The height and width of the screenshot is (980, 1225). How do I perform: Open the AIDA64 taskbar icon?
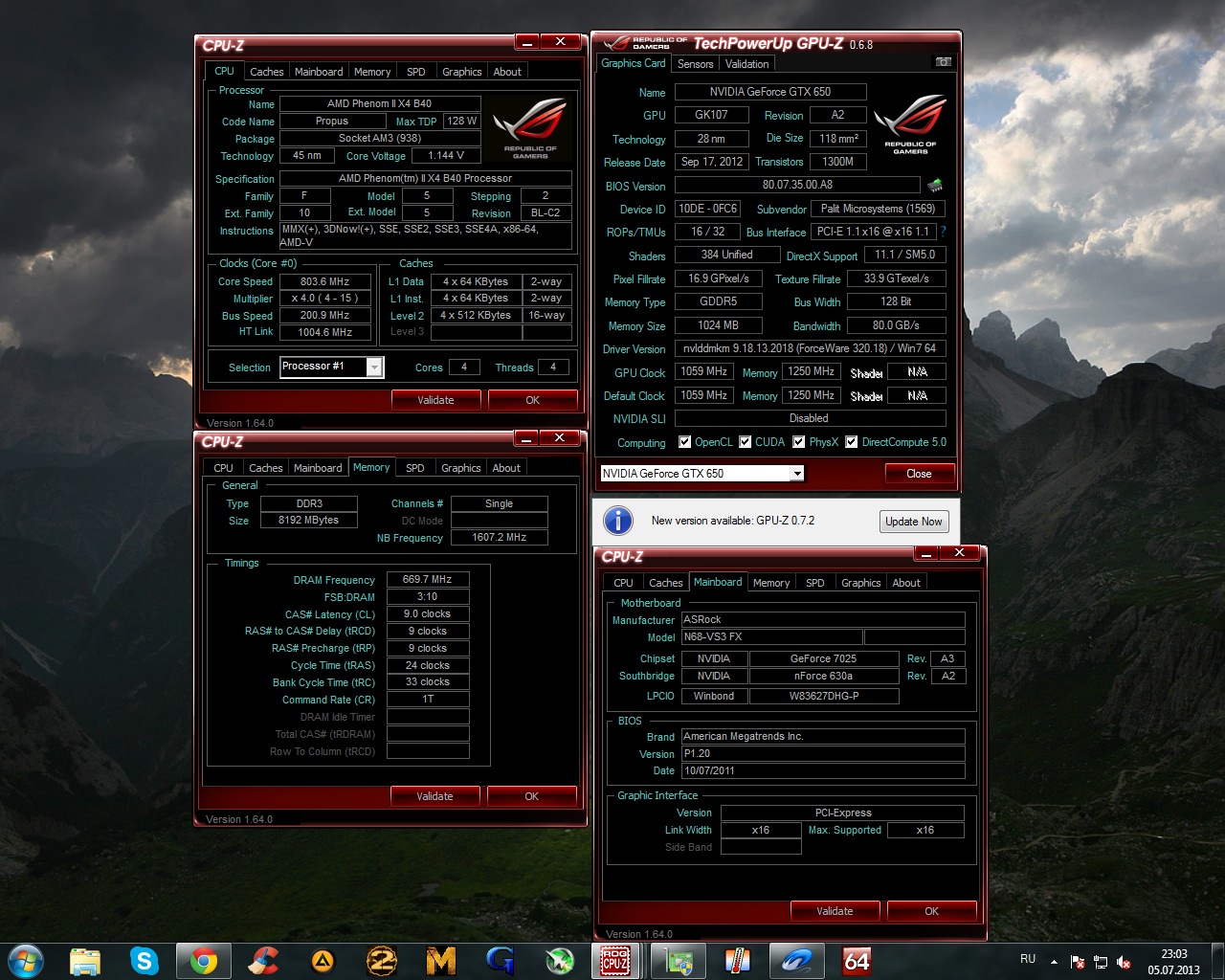857,960
